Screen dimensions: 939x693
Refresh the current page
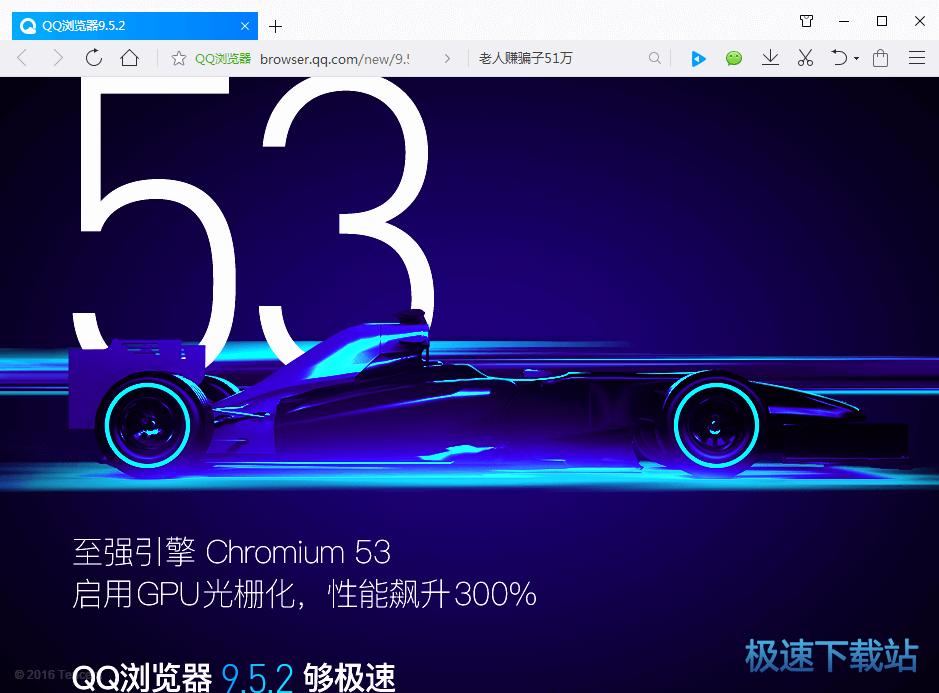point(94,57)
